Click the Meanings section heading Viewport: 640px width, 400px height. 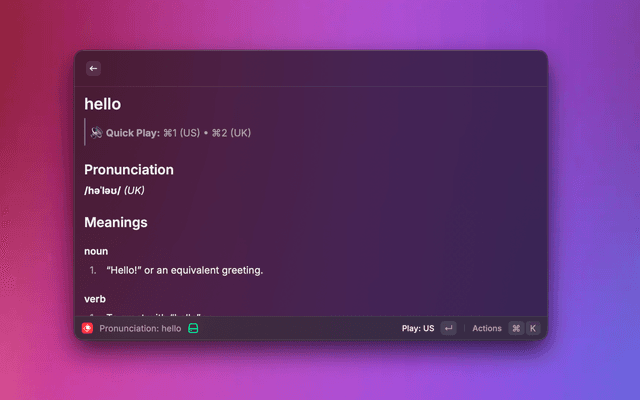tap(116, 222)
